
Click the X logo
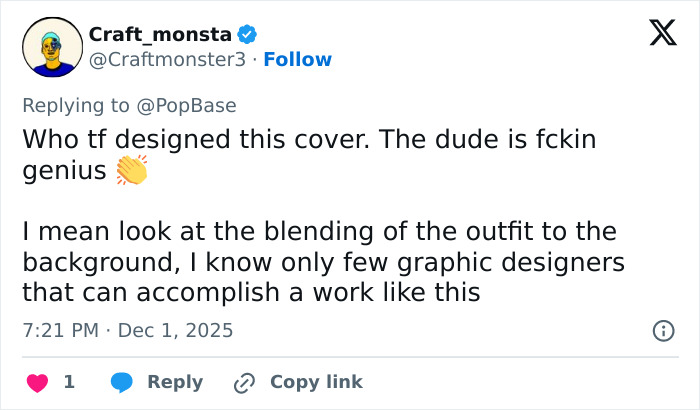[656, 34]
